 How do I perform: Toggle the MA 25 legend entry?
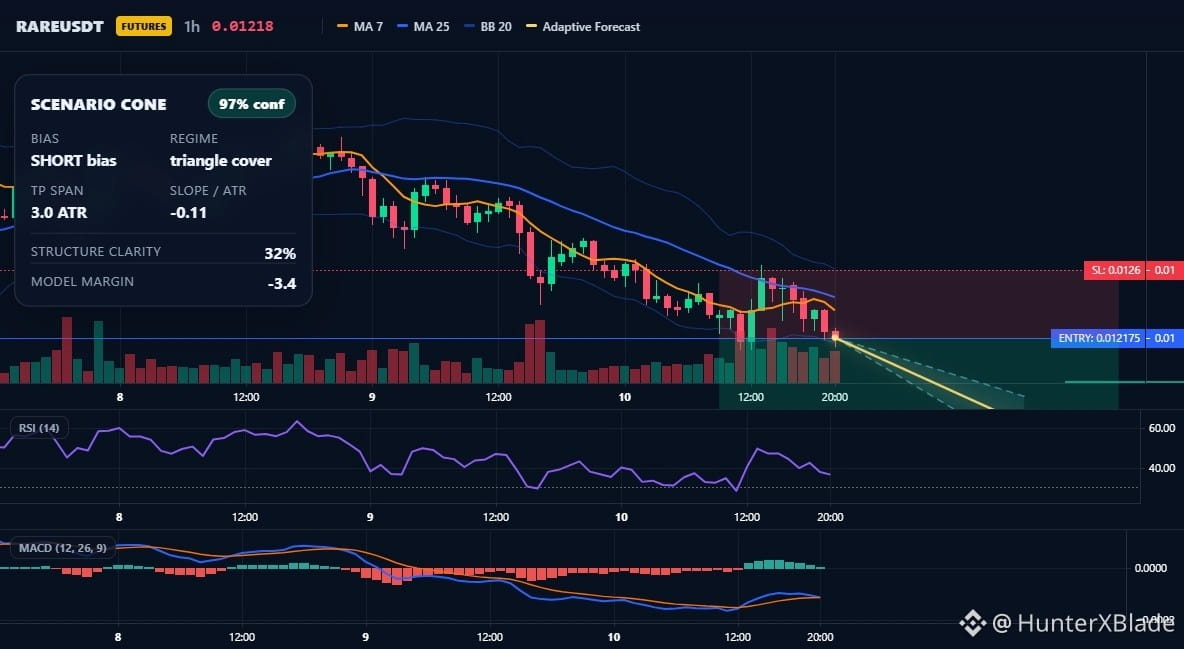pos(424,26)
